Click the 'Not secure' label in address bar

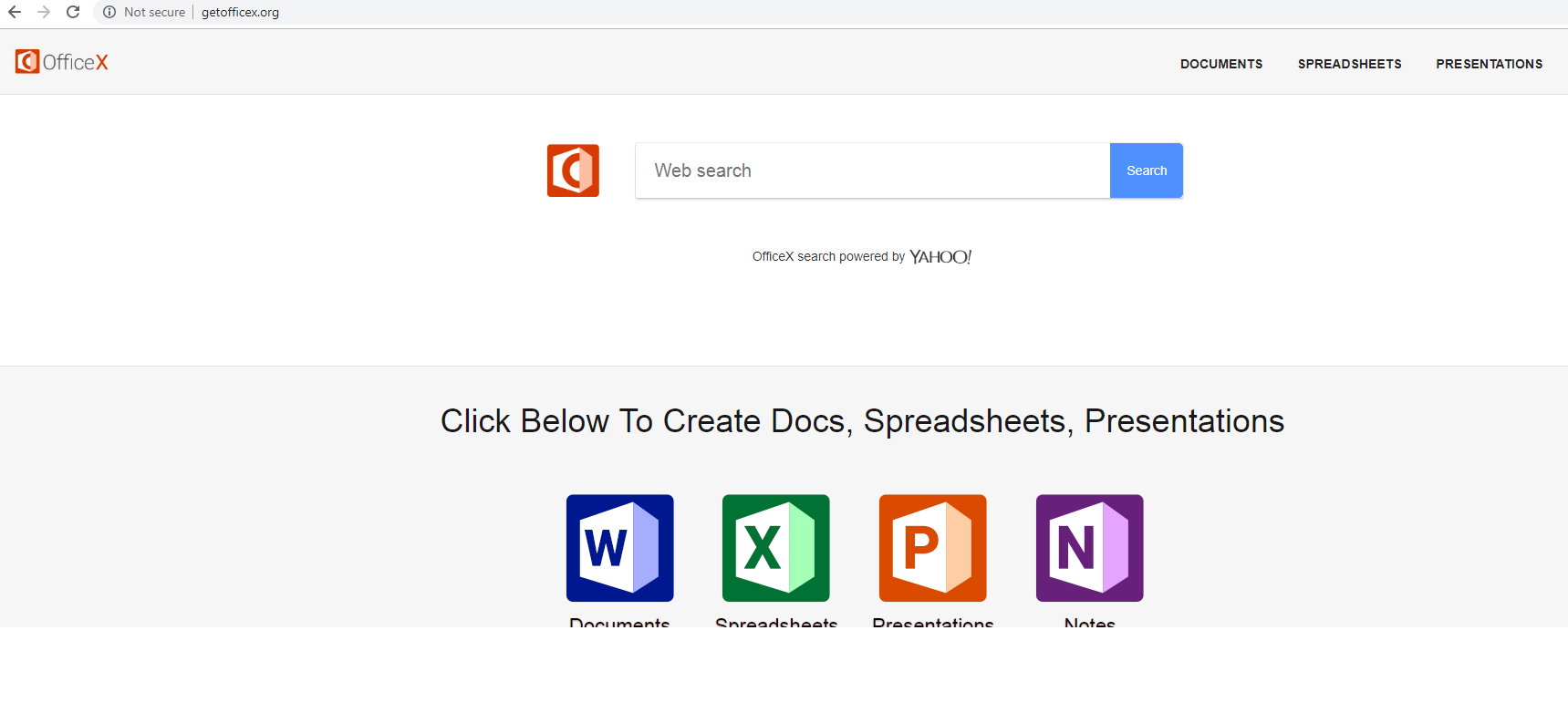pos(154,12)
